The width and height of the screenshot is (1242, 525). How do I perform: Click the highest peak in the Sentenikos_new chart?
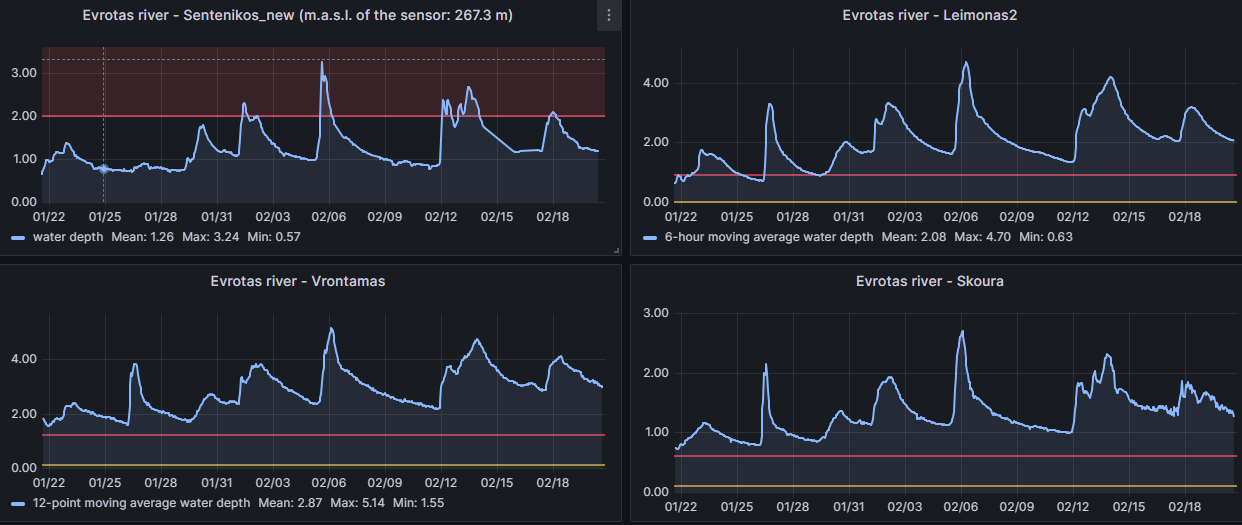(x=321, y=62)
